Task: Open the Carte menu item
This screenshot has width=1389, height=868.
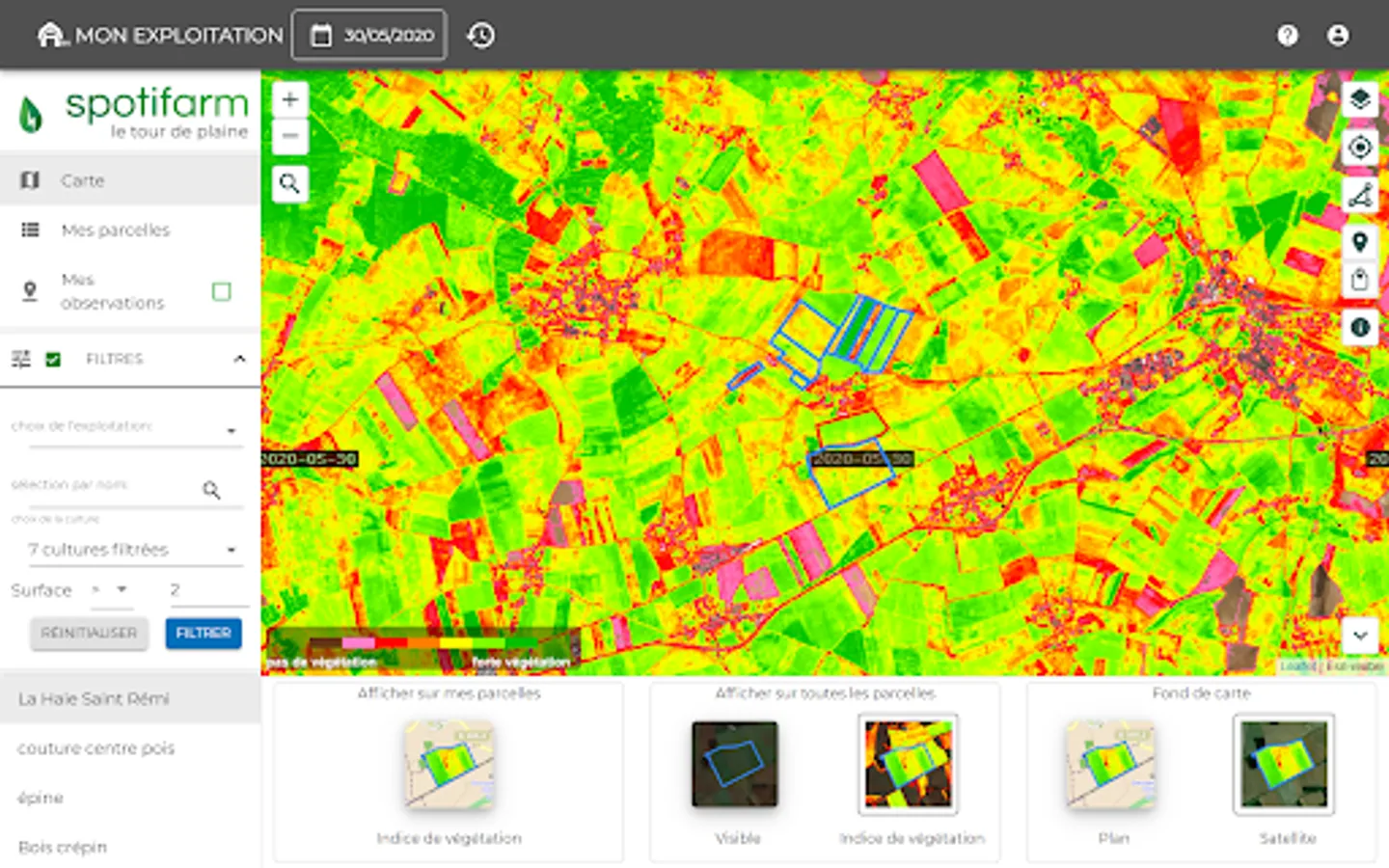Action: [130, 180]
